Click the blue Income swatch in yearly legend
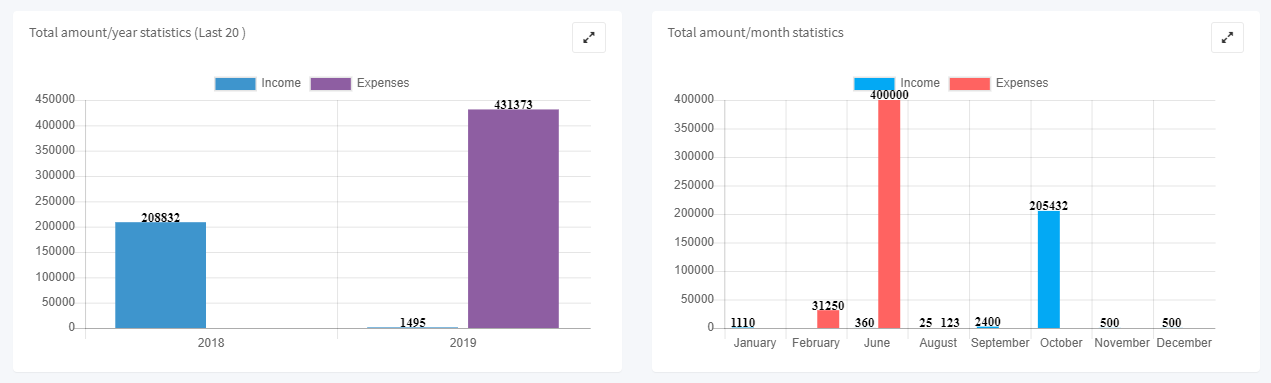Viewport: 1271px width, 383px height. [235, 83]
